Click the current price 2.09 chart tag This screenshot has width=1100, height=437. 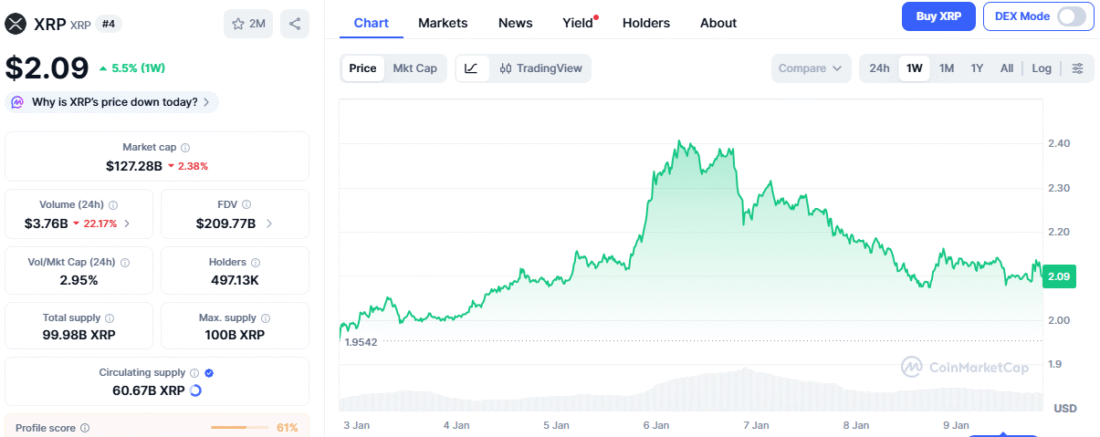(x=1058, y=276)
